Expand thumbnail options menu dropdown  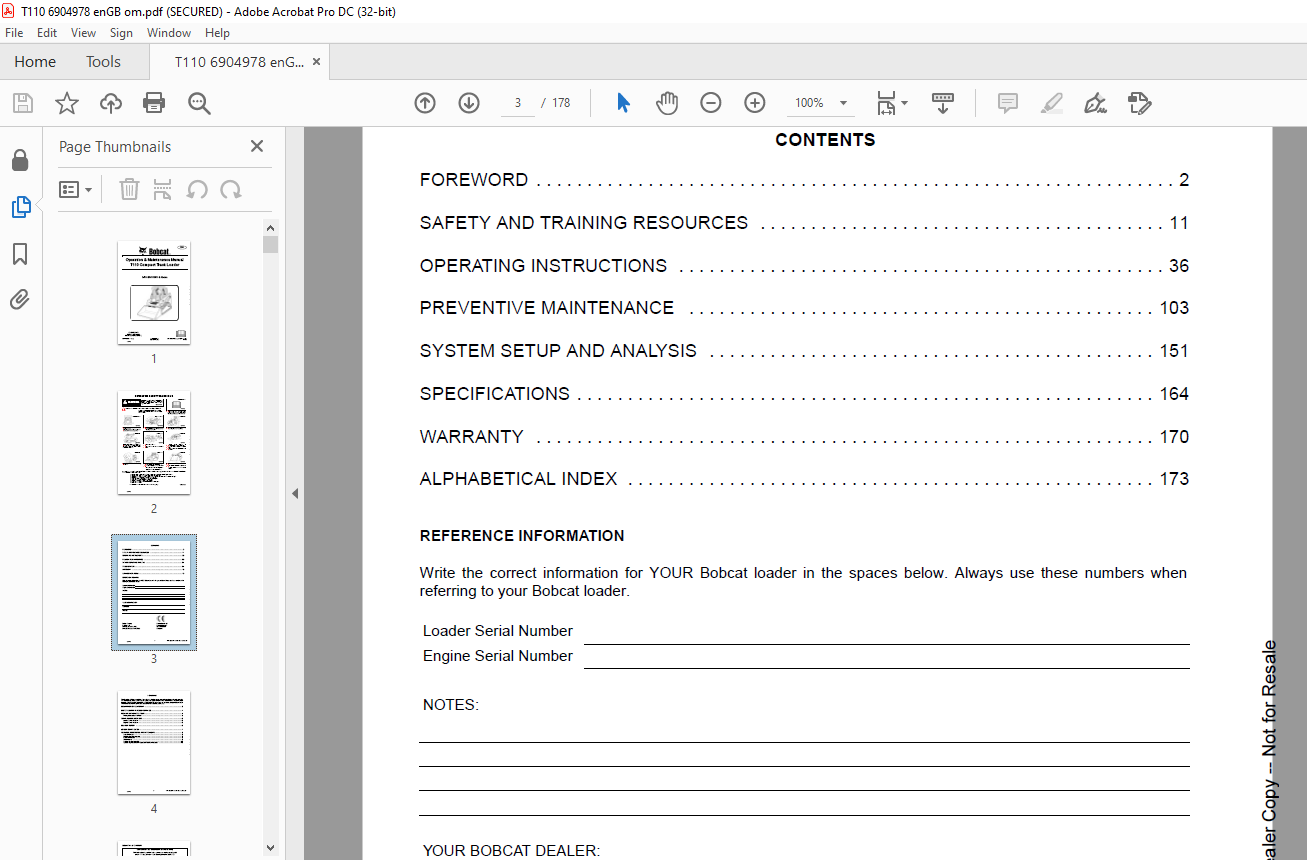[76, 189]
